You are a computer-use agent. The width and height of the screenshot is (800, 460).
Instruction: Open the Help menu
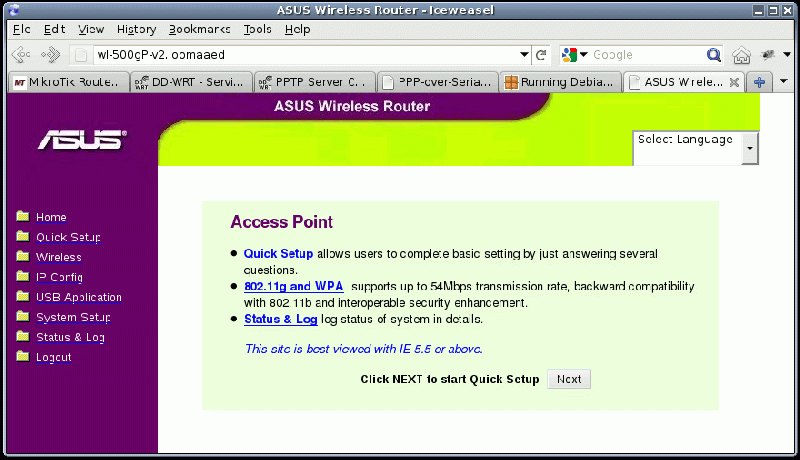(x=297, y=30)
